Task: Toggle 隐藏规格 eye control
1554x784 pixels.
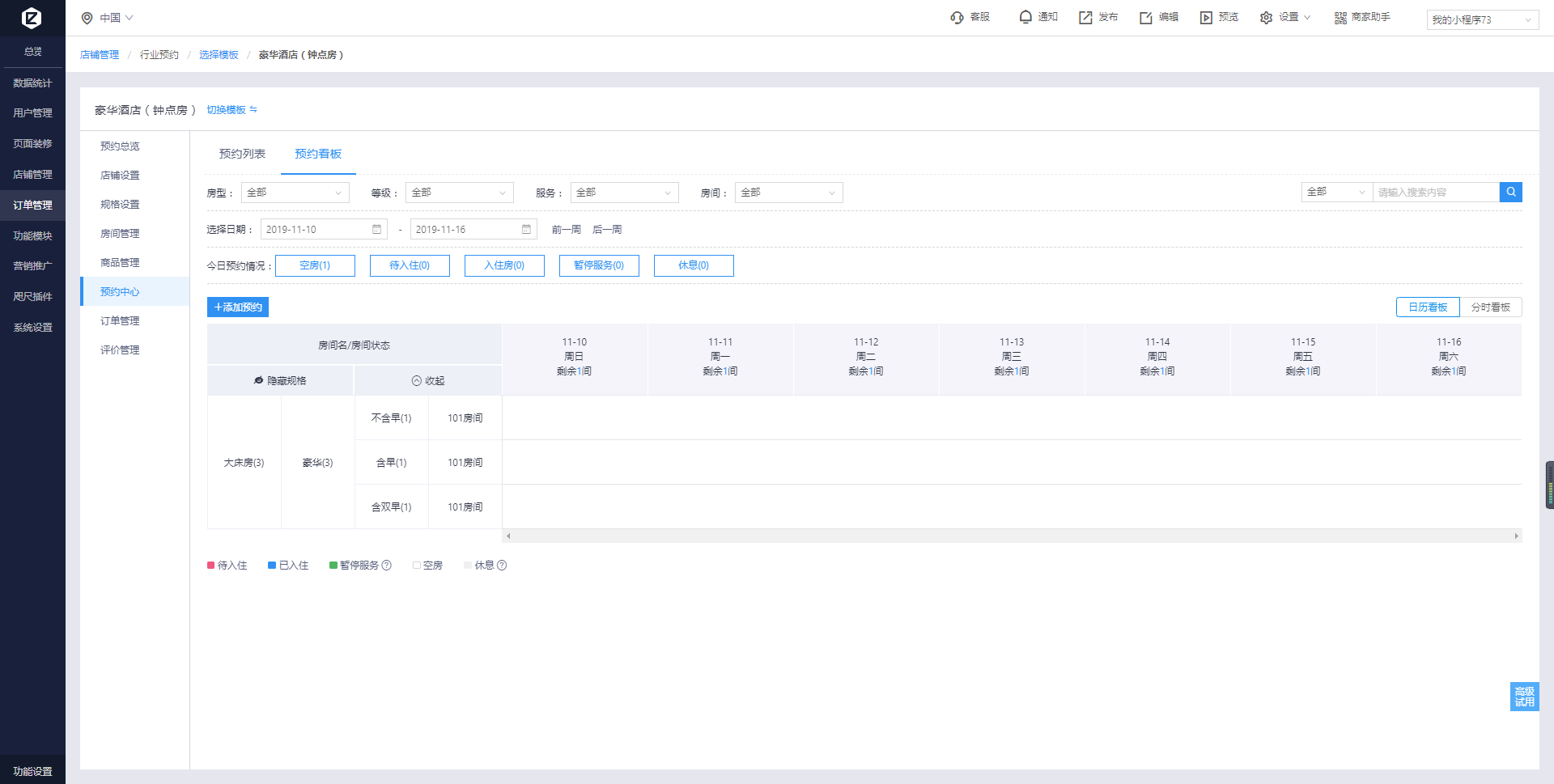Action: [x=280, y=380]
